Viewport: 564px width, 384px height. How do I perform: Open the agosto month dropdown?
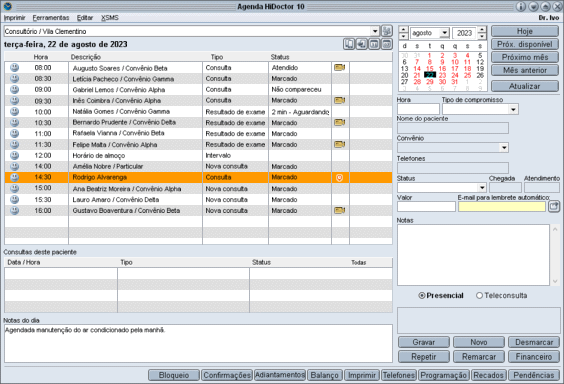pyautogui.click(x=445, y=33)
